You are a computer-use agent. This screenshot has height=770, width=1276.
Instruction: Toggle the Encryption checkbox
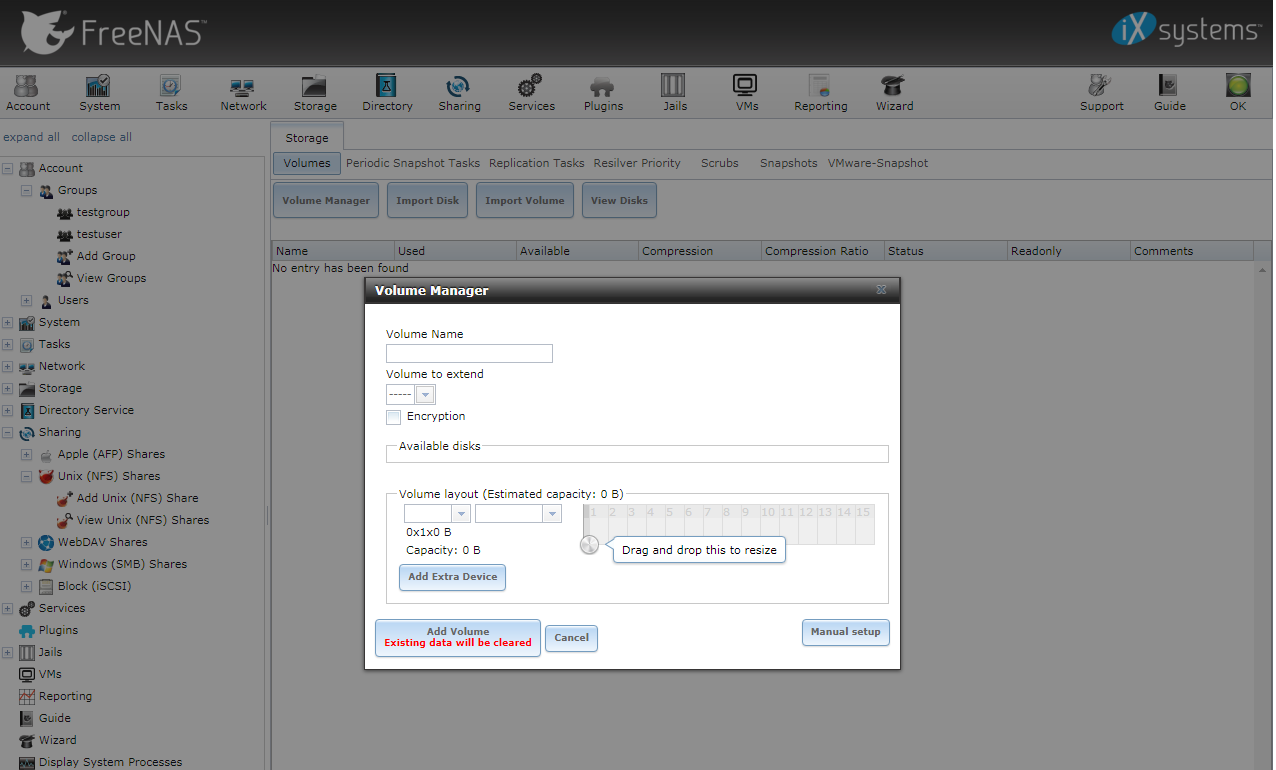(394, 417)
